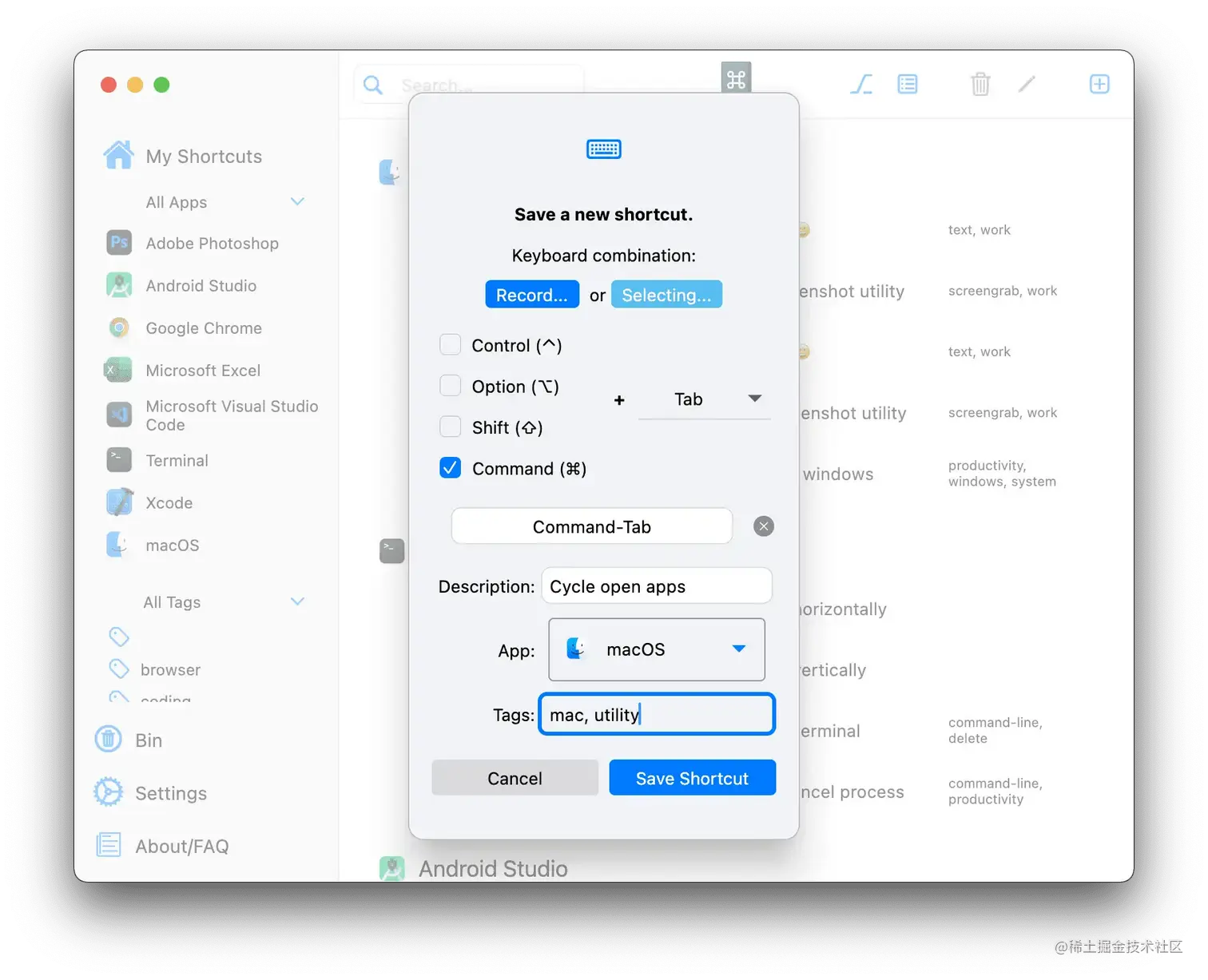The height and width of the screenshot is (980, 1208).
Task: Click the Android Studio group heading
Action: [493, 868]
